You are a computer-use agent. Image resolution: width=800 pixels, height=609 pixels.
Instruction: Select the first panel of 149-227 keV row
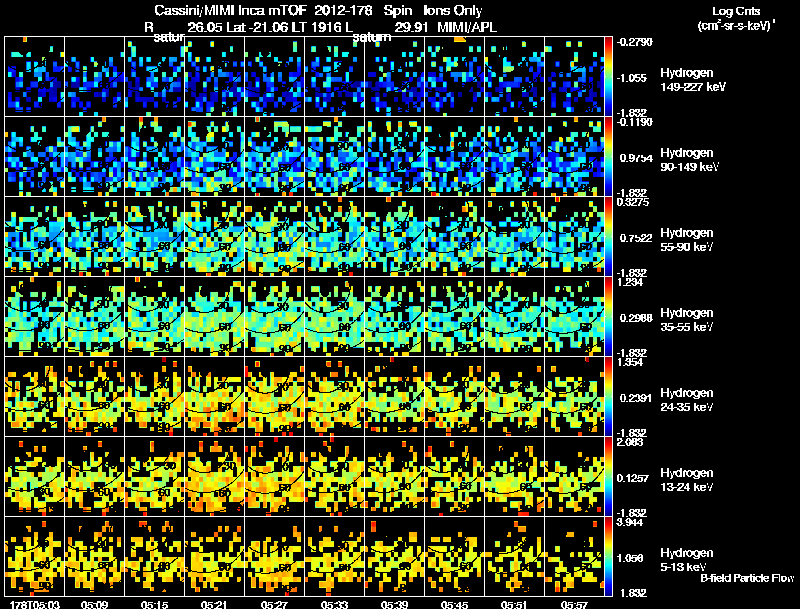click(34, 77)
